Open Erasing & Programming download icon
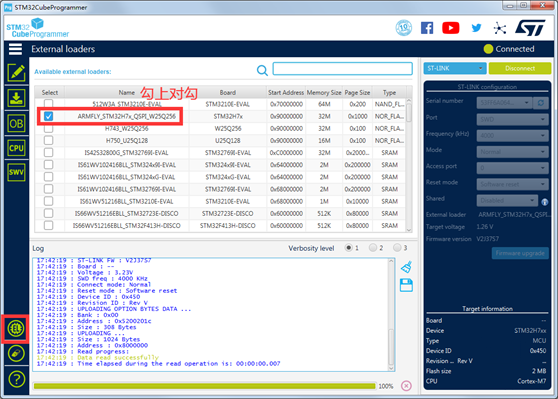This screenshot has height=399, width=558. coord(16,98)
